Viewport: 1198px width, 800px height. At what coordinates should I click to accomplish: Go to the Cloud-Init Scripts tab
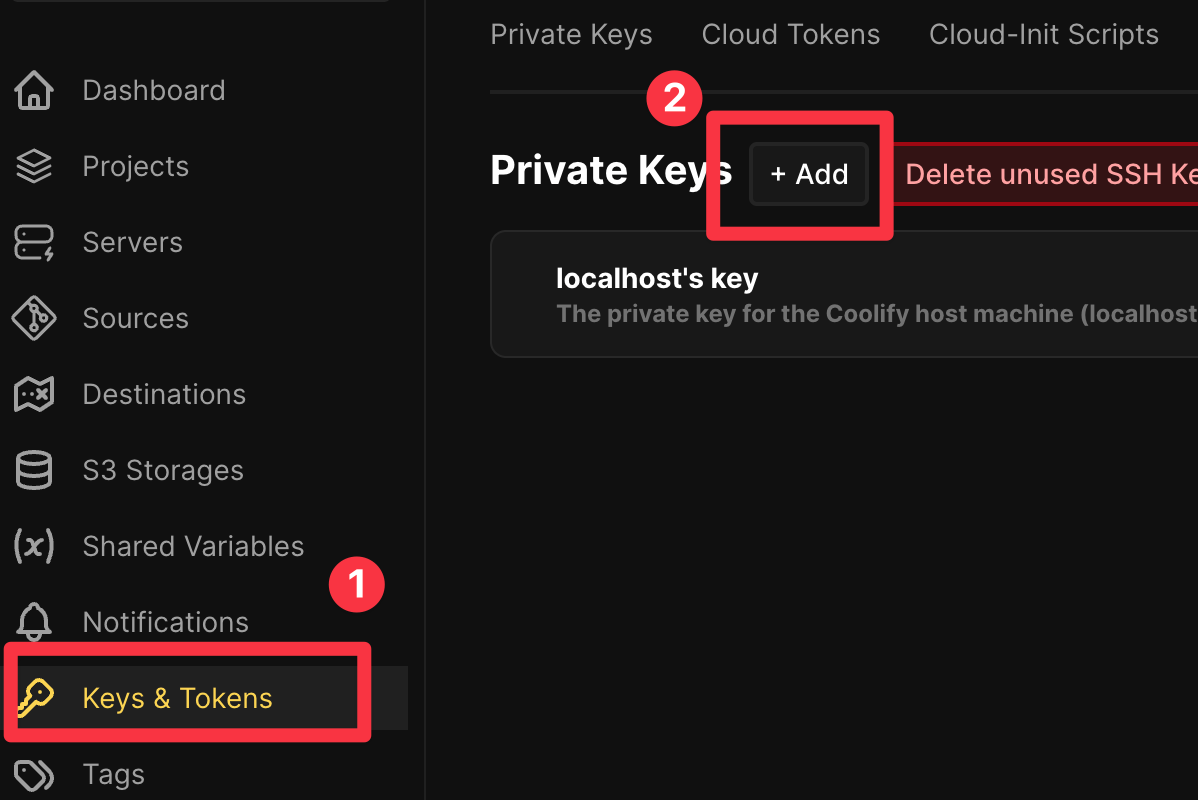(x=1043, y=35)
